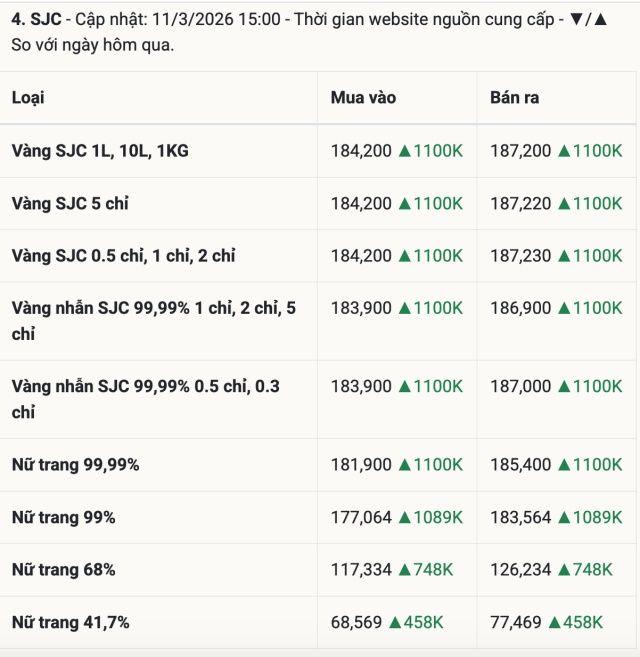Viewport: 640px width, 657px height.
Task: Click the Bán ra column header
Action: 514,97
